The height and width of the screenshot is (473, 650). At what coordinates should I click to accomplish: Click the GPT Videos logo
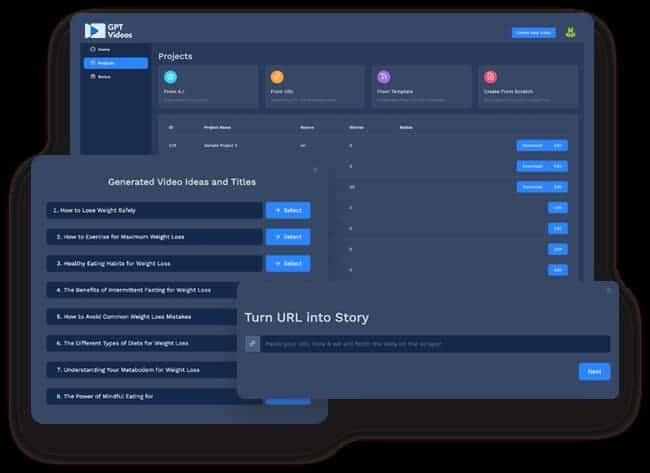109,31
